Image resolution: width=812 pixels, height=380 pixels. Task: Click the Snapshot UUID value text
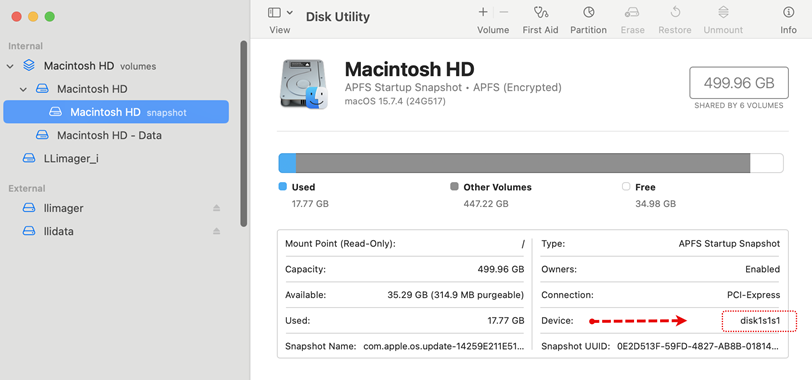coord(699,346)
